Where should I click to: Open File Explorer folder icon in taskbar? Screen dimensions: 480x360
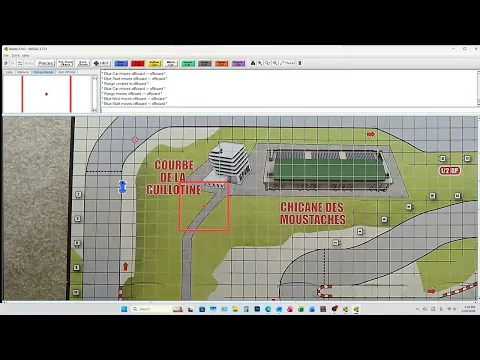[x=235, y=309]
